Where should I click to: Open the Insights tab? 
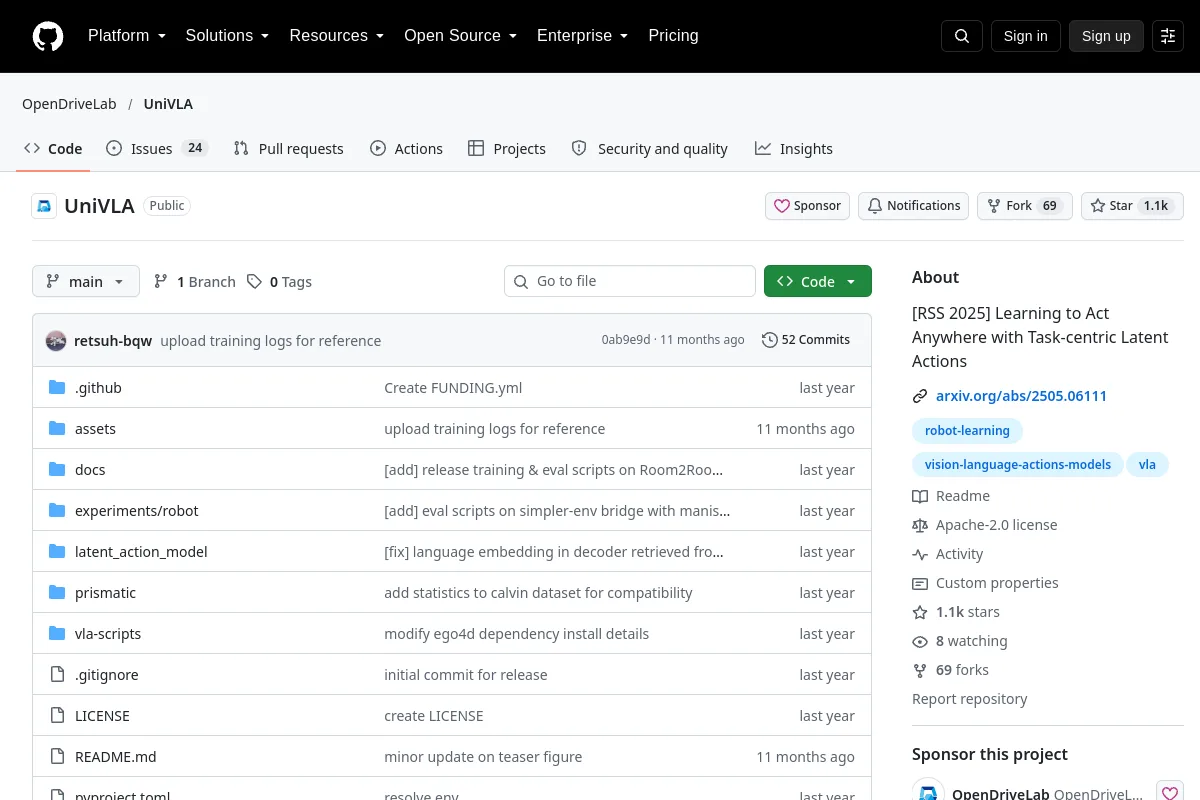click(794, 149)
